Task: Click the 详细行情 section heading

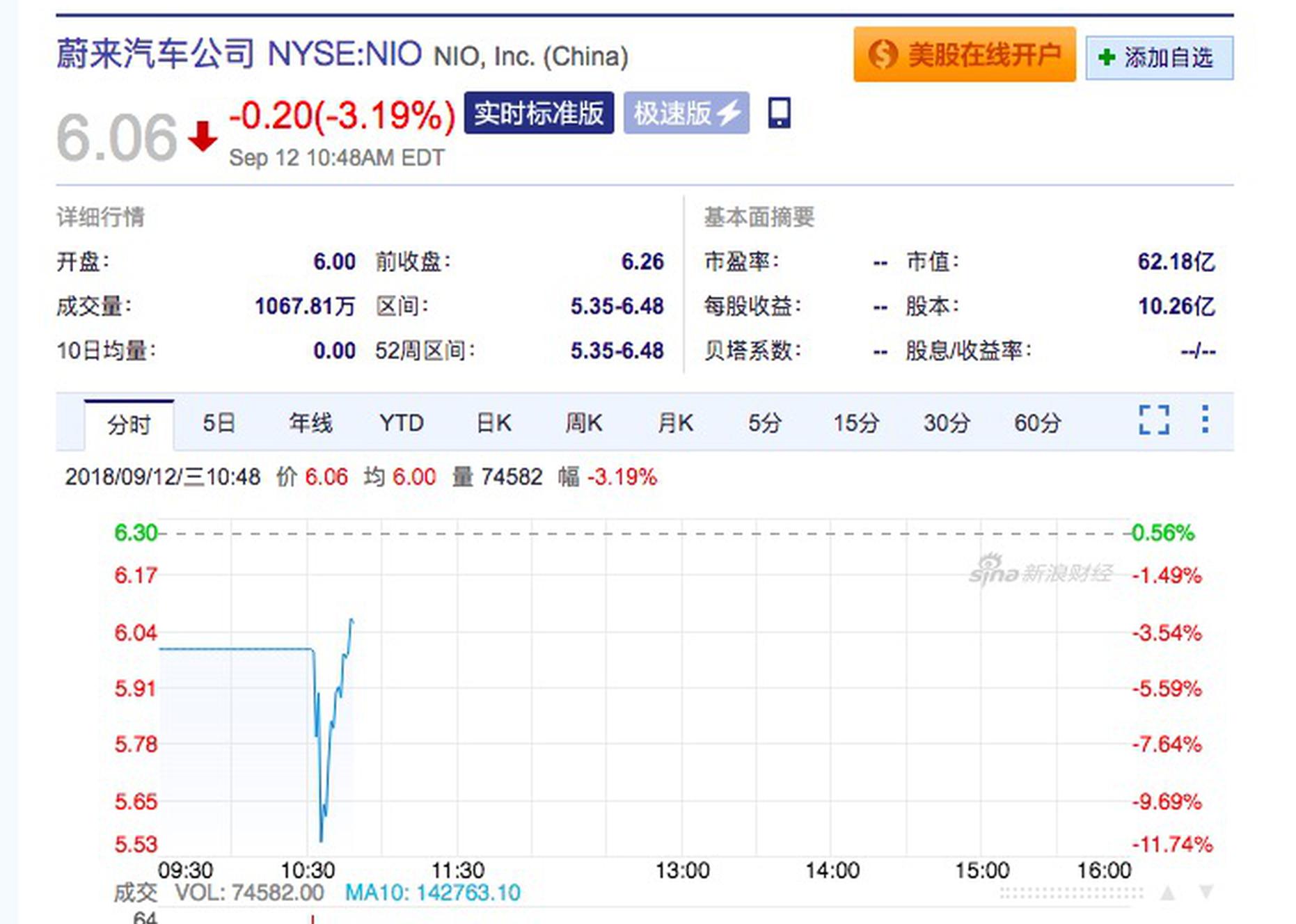Action: (100, 217)
